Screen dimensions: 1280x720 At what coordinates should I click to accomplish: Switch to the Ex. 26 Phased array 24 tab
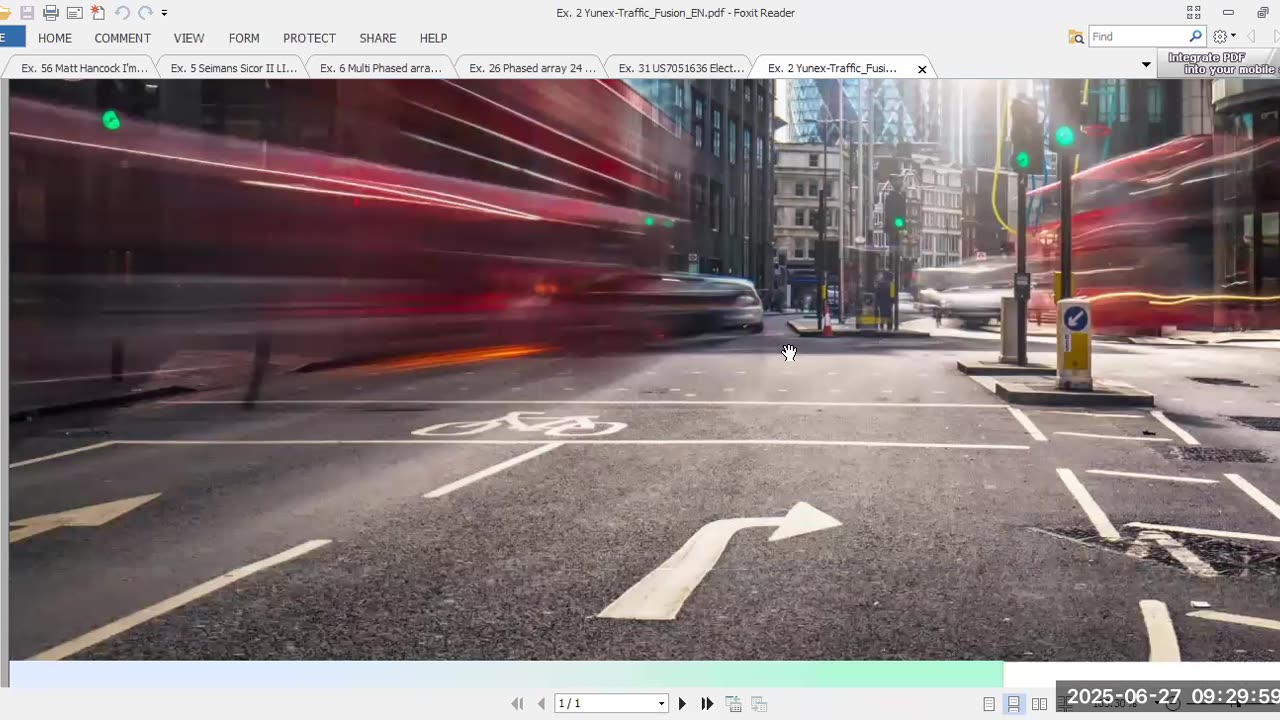pyautogui.click(x=532, y=68)
